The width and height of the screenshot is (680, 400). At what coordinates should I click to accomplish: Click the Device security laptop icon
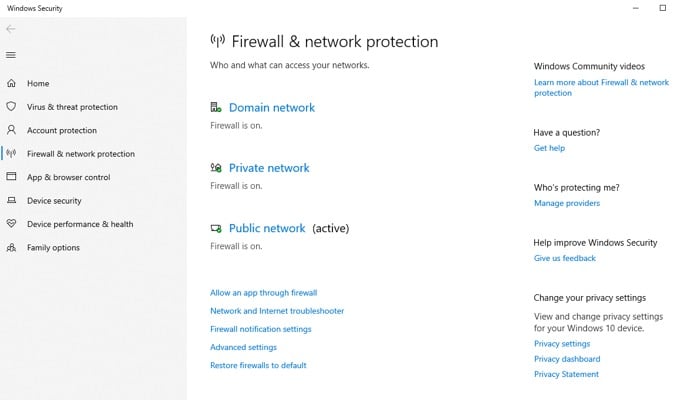click(11, 201)
